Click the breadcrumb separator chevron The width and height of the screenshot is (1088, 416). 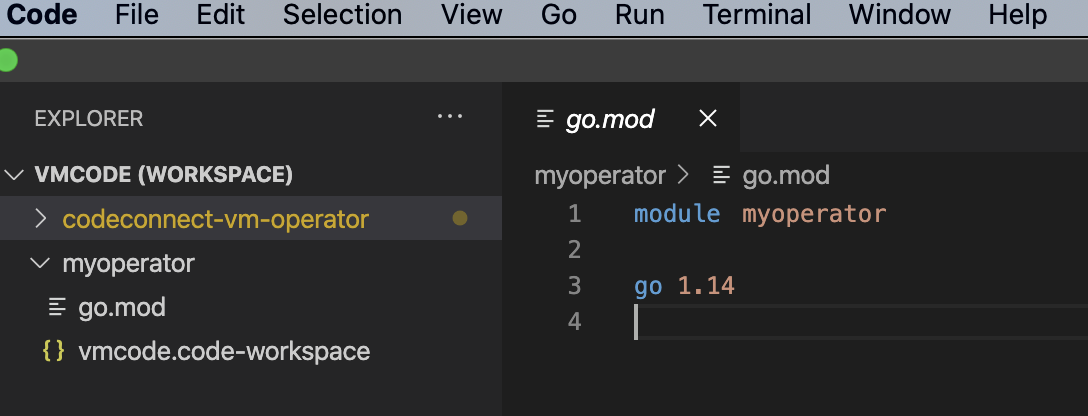[683, 175]
